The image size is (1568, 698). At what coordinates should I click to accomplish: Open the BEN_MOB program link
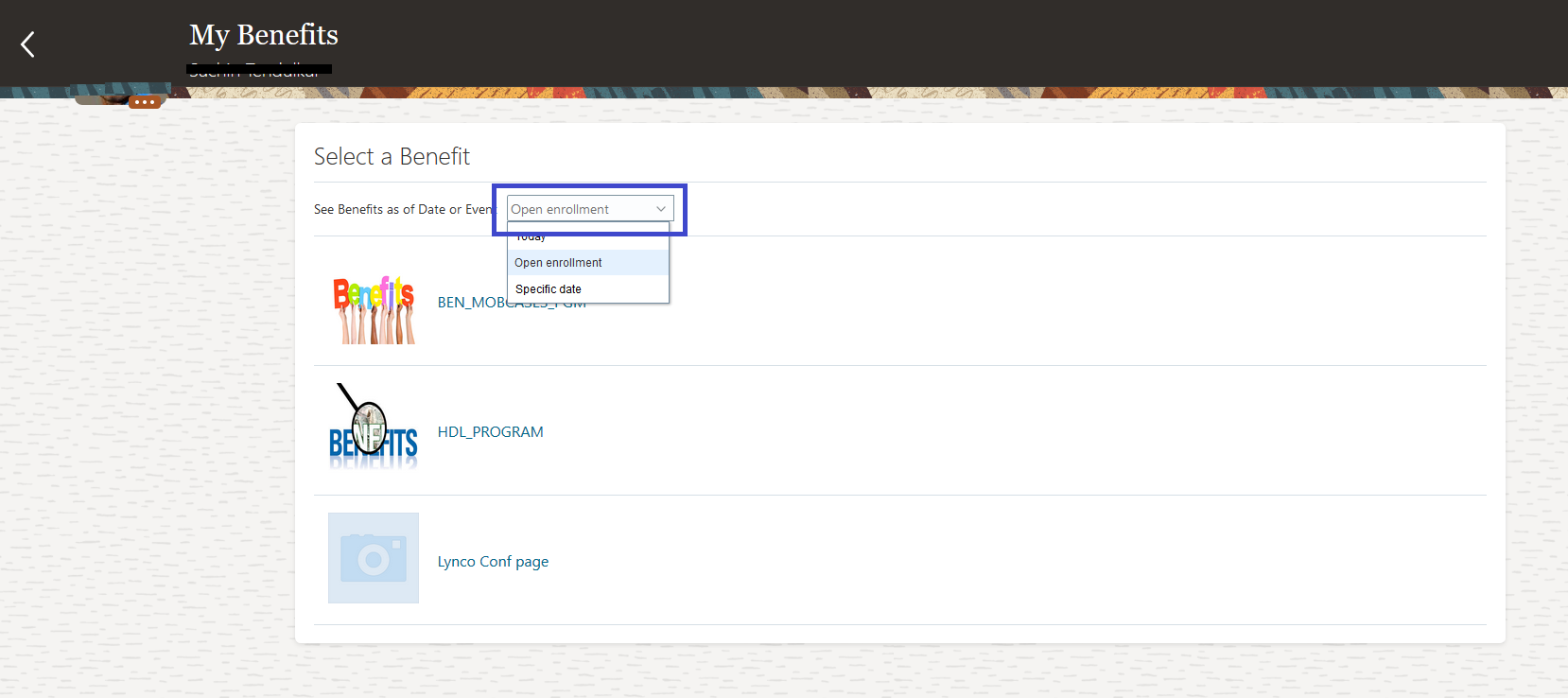coord(512,303)
